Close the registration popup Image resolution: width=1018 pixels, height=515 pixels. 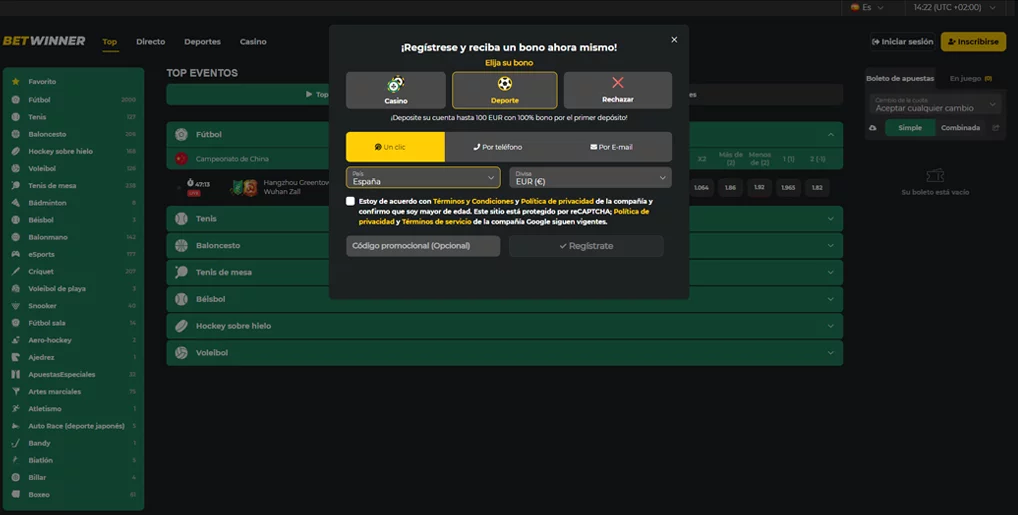pos(674,40)
